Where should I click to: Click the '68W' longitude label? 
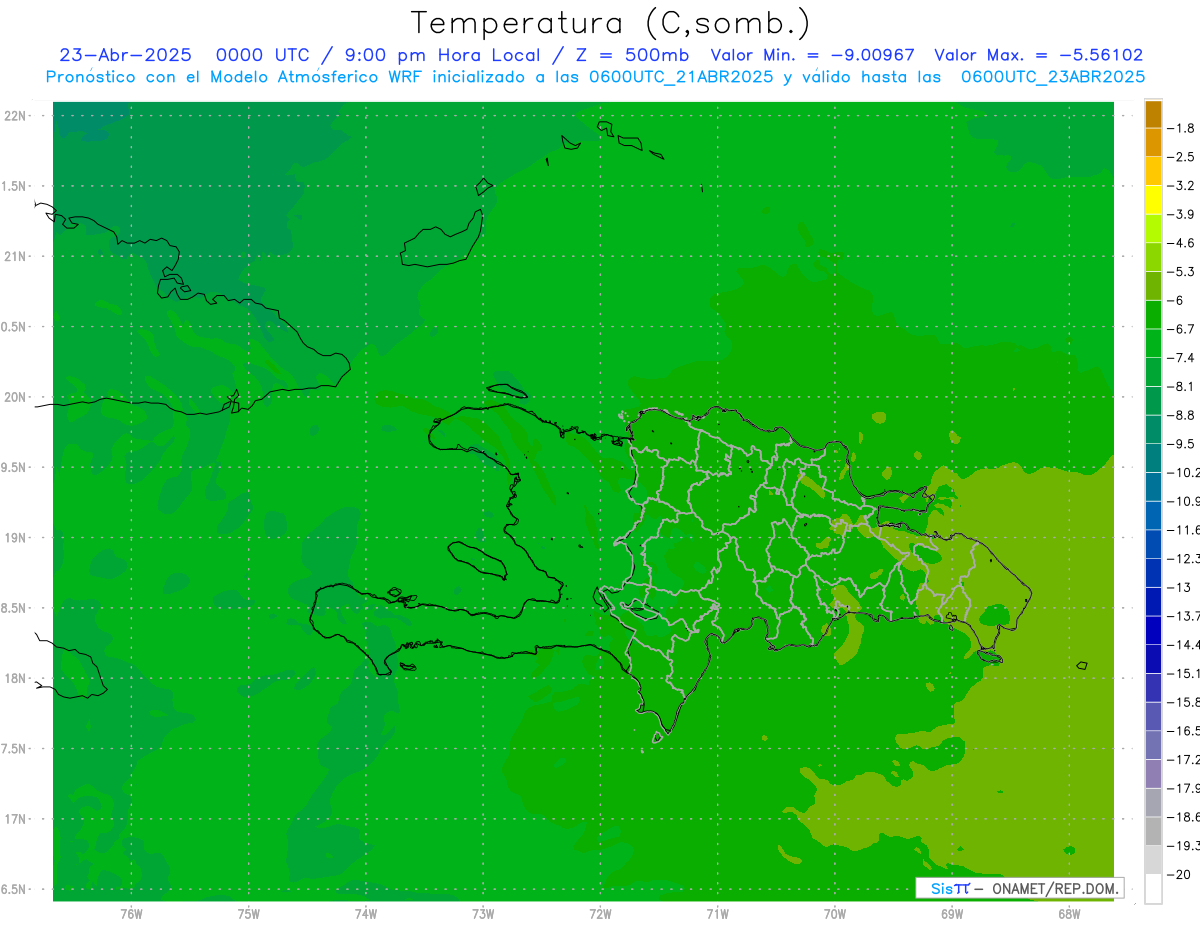click(x=1069, y=913)
